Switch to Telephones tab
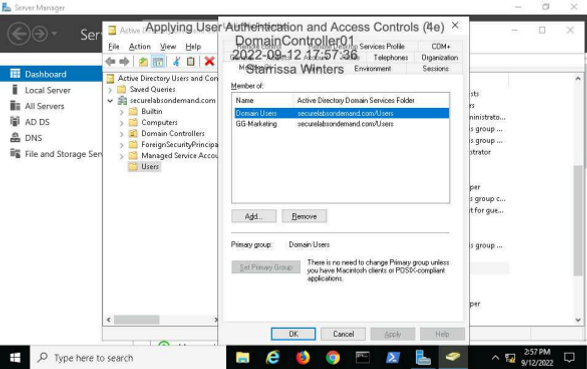The height and width of the screenshot is (369, 587). (x=391, y=58)
